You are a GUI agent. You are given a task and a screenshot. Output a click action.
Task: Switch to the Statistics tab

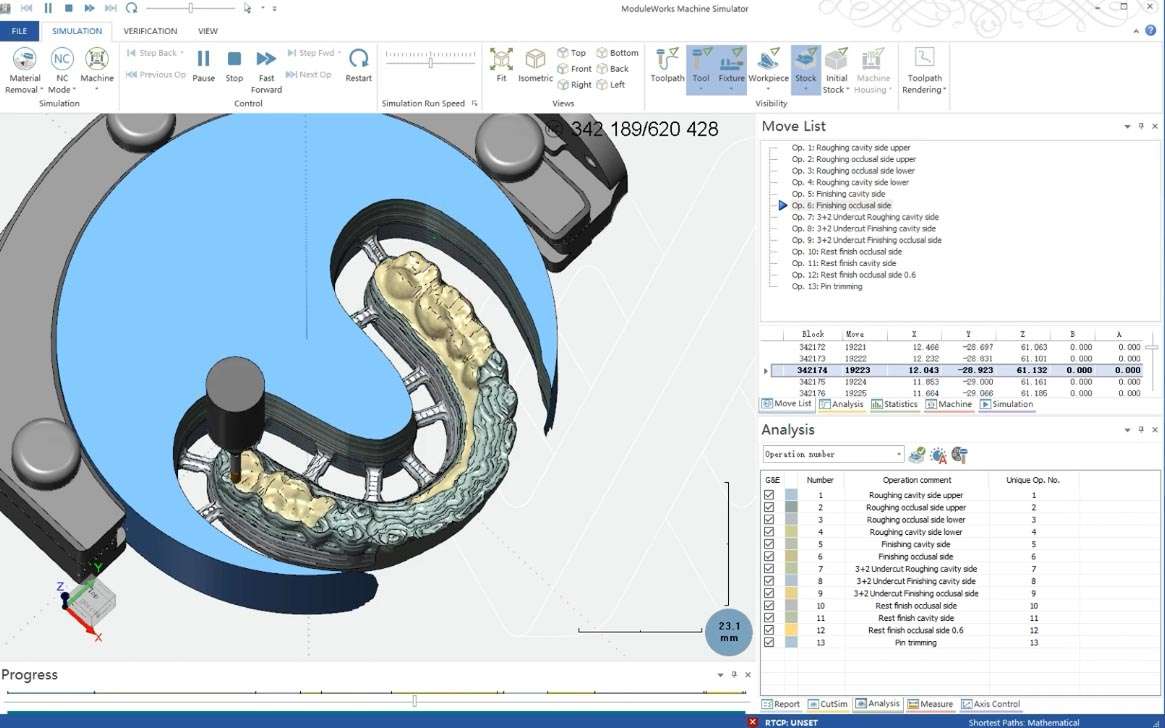[894, 404]
